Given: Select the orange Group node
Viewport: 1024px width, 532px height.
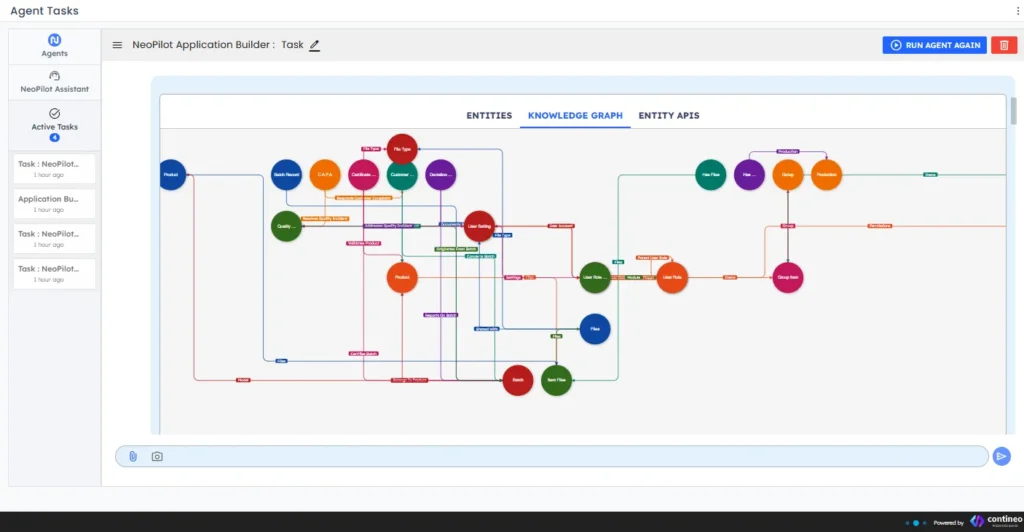Looking at the screenshot, I should tap(788, 174).
